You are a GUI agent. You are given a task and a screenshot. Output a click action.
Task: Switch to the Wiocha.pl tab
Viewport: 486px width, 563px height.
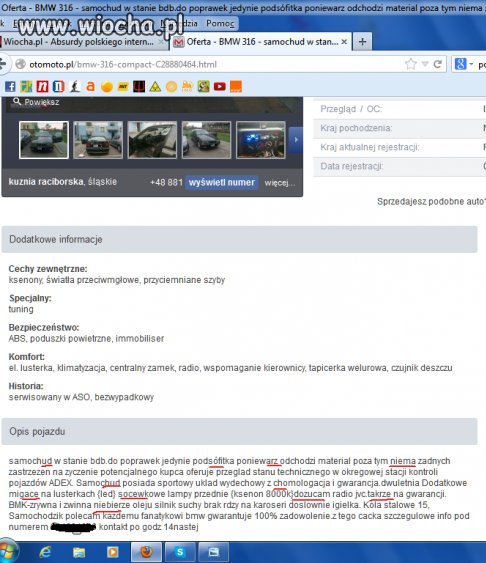[x=83, y=42]
